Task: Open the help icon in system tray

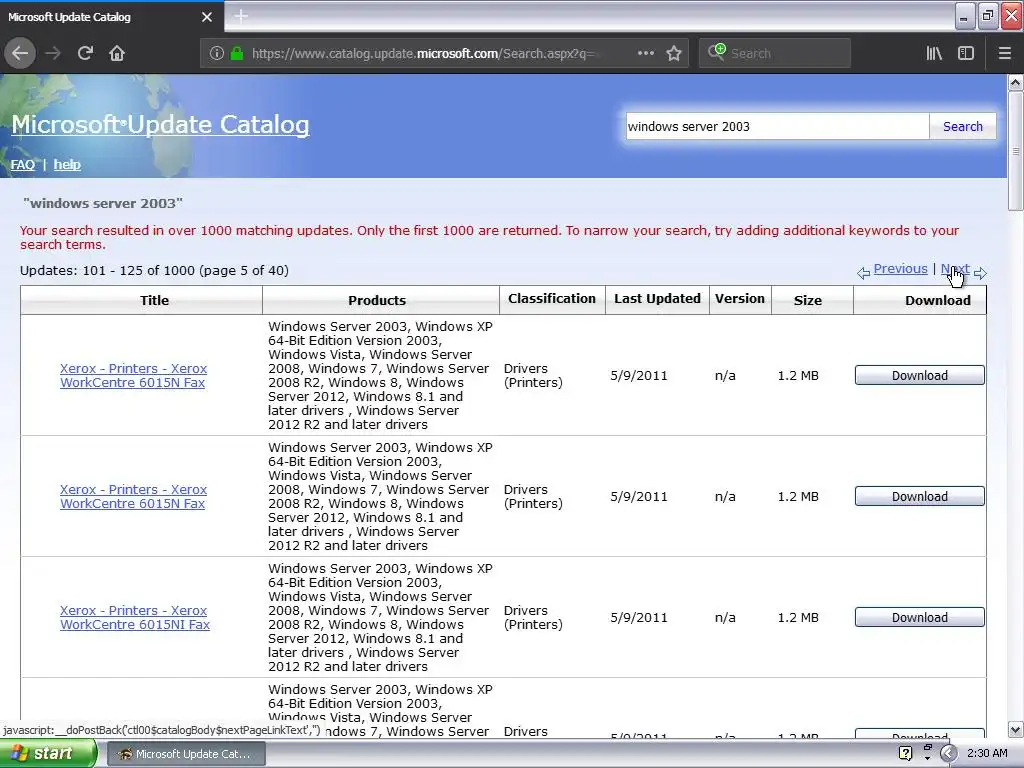Action: tap(905, 754)
